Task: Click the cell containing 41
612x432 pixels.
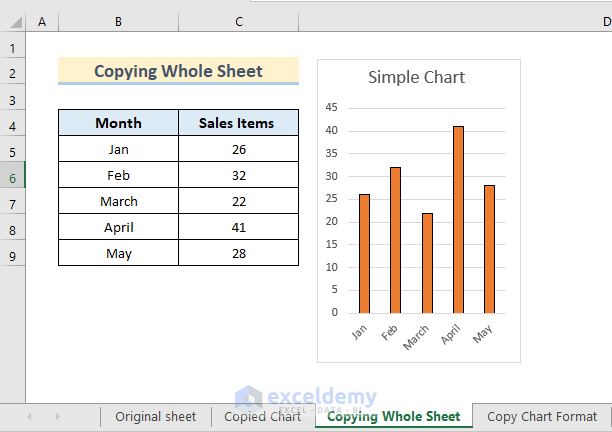Action: click(238, 227)
